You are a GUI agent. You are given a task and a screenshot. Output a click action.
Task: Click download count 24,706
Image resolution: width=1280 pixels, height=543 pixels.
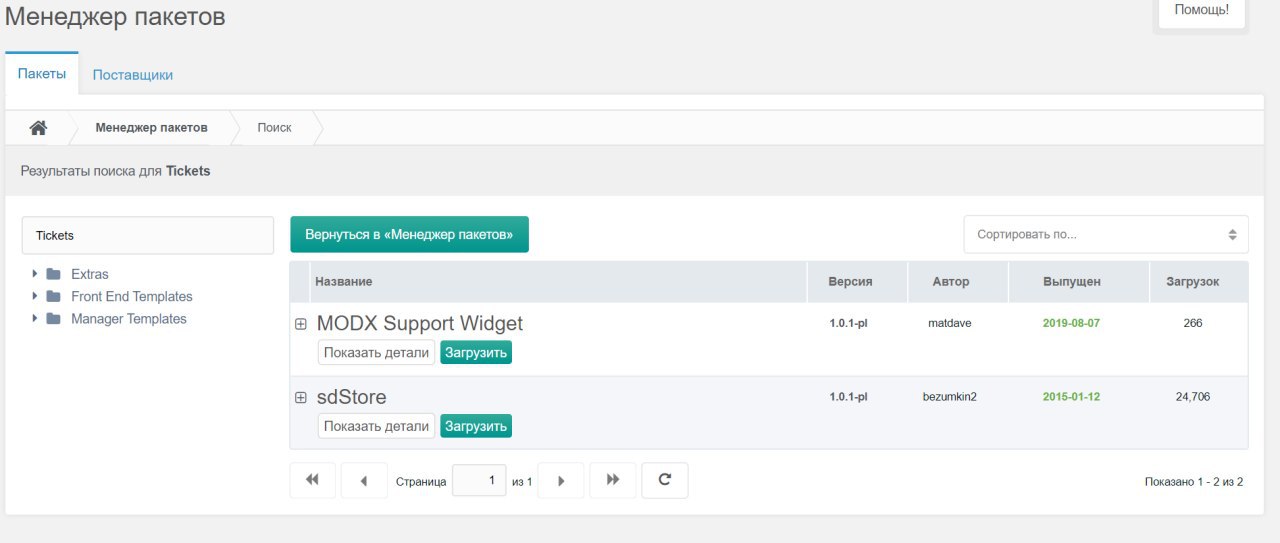pyautogui.click(x=1193, y=396)
